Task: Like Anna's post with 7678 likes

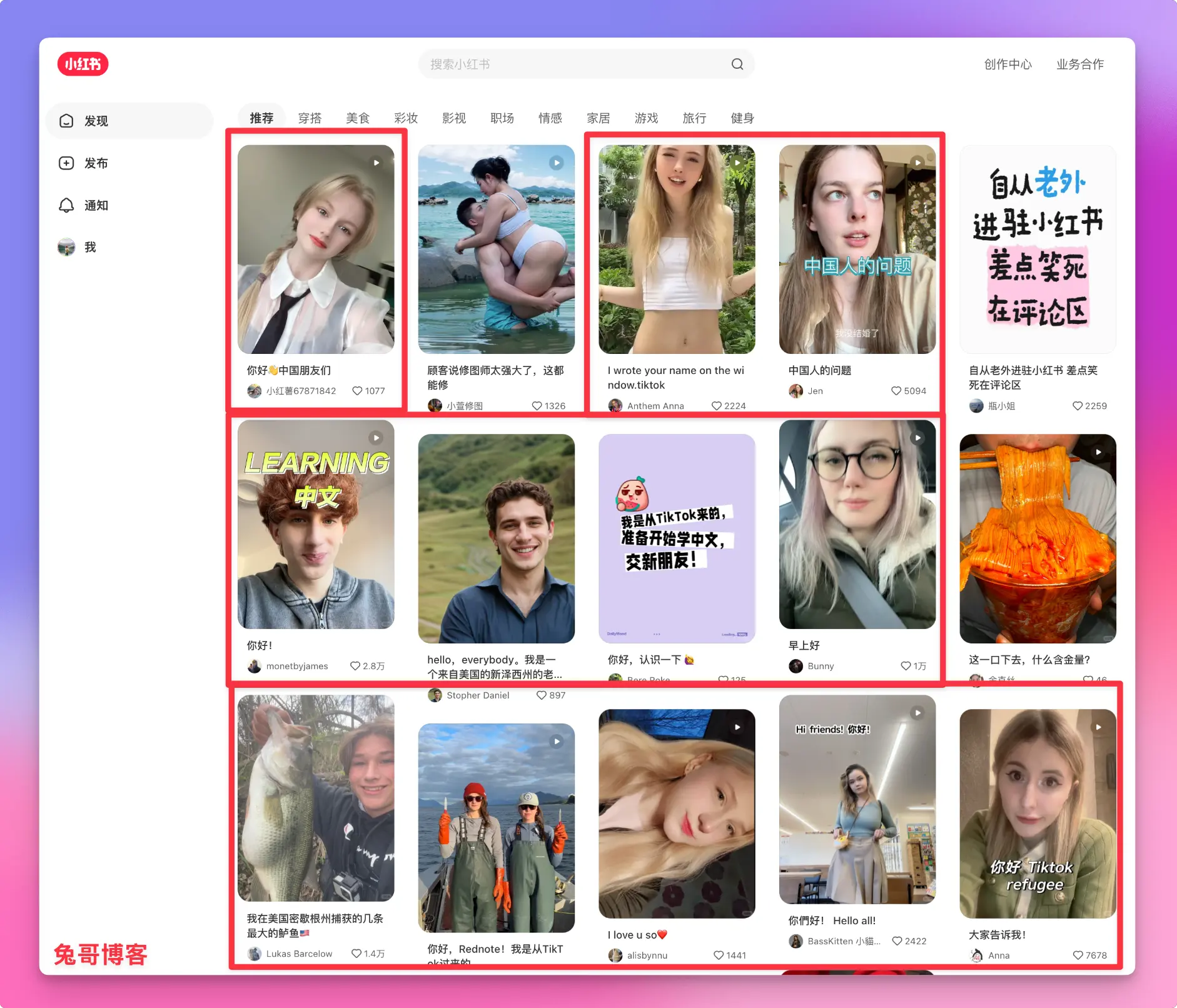Action: click(1078, 955)
